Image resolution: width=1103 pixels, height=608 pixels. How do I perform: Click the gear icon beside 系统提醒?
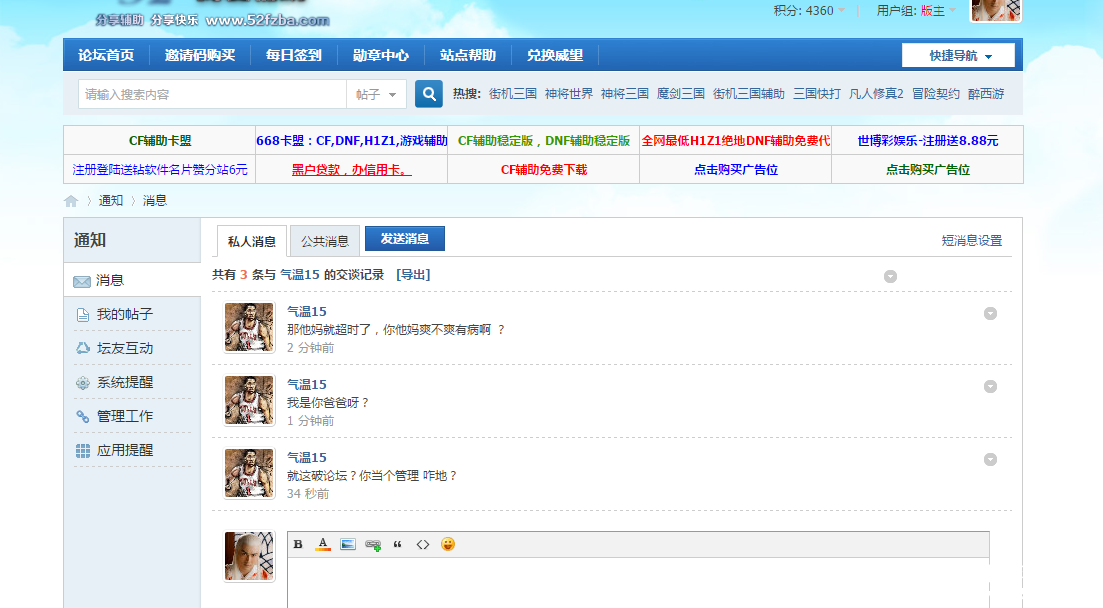[x=83, y=383]
